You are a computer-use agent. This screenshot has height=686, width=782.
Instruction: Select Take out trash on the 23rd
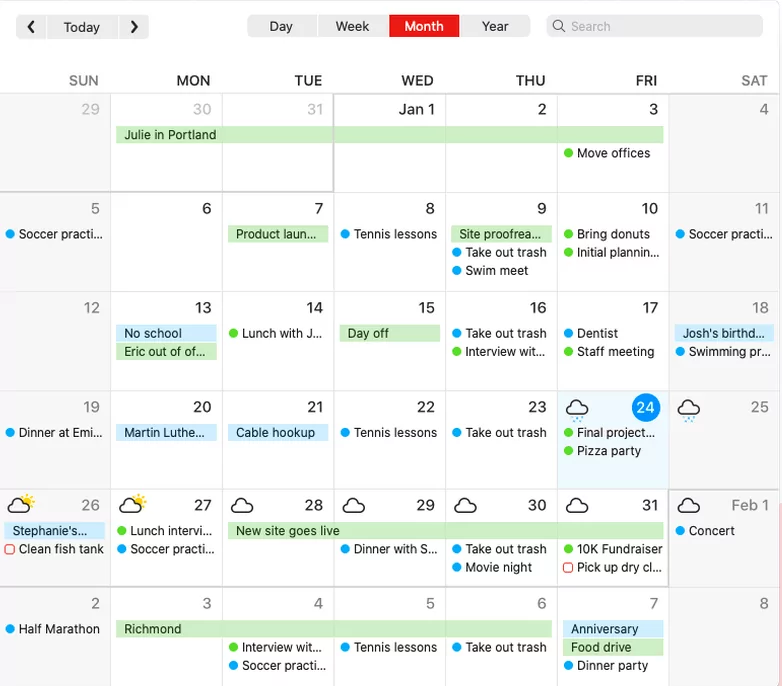pos(499,432)
